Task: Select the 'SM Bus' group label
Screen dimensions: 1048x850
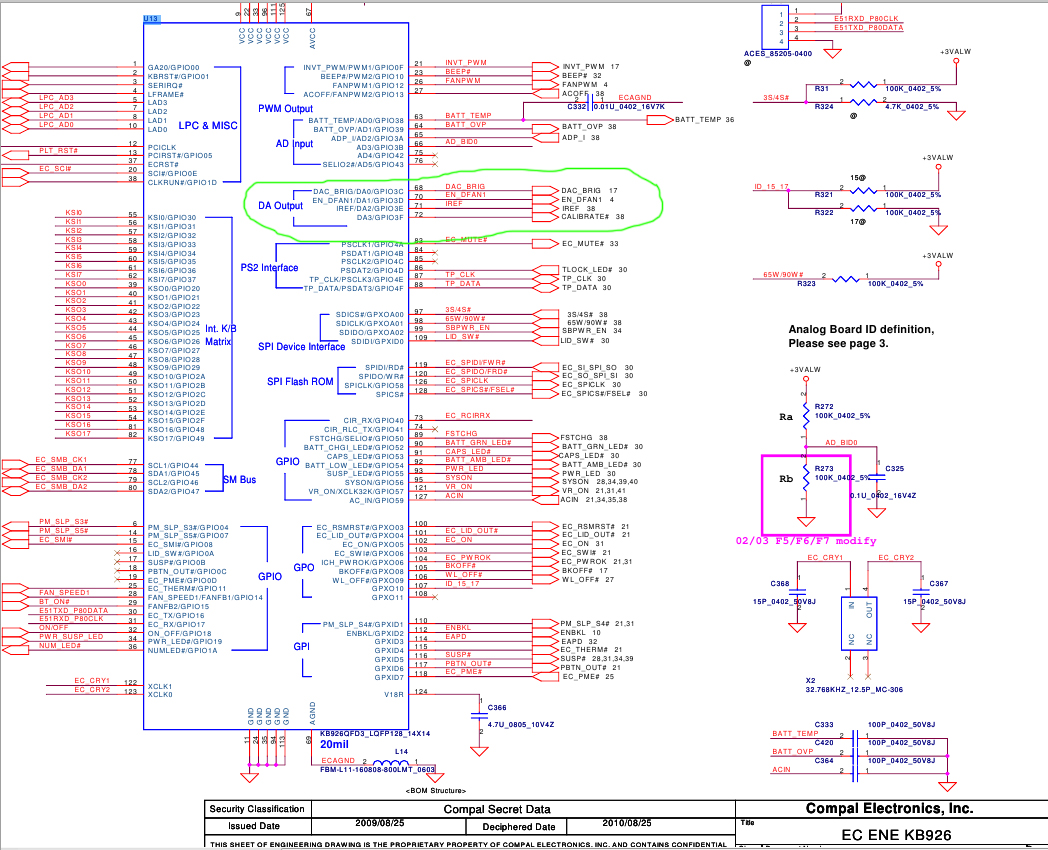Action: 239,480
